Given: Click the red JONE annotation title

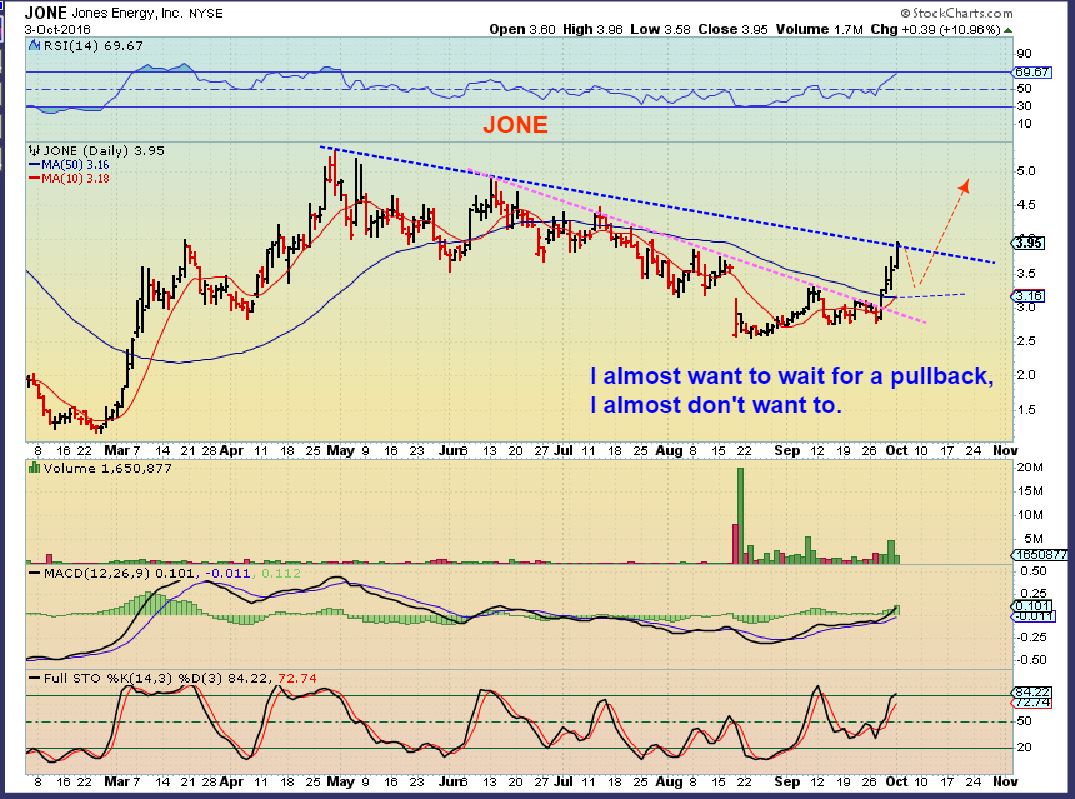Looking at the screenshot, I should click(515, 125).
